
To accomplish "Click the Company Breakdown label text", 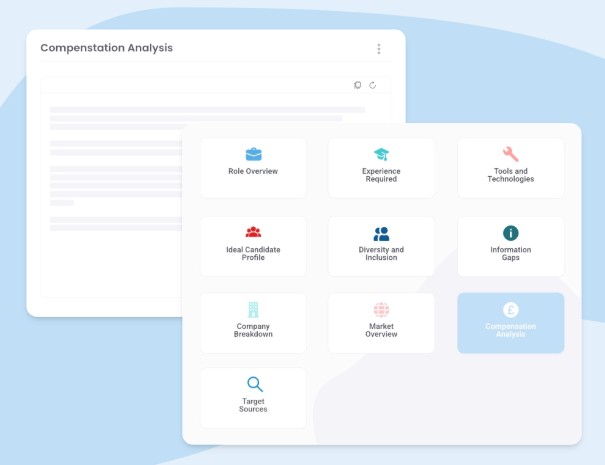I will (x=253, y=330).
